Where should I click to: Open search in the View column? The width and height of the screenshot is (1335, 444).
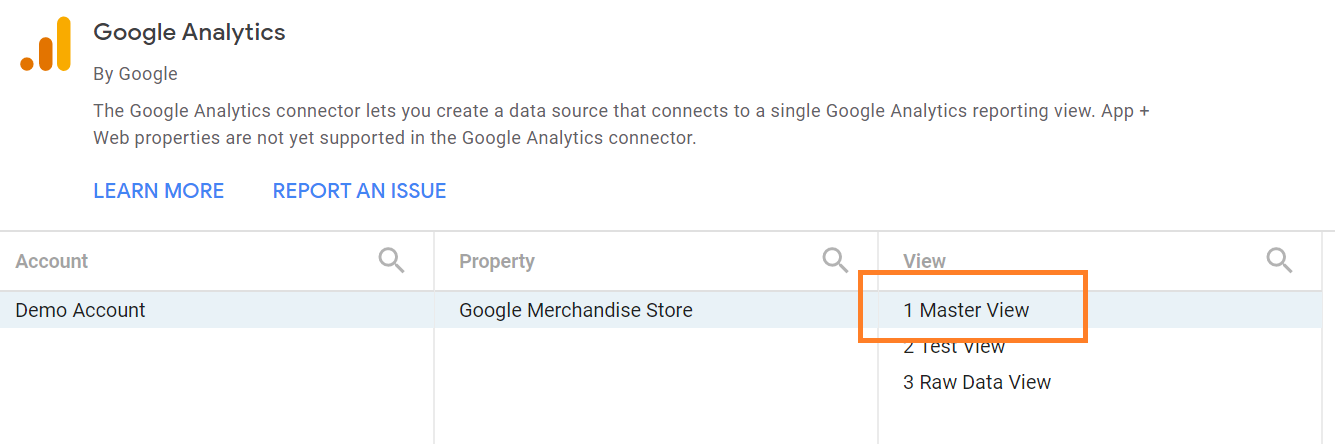(x=1279, y=261)
